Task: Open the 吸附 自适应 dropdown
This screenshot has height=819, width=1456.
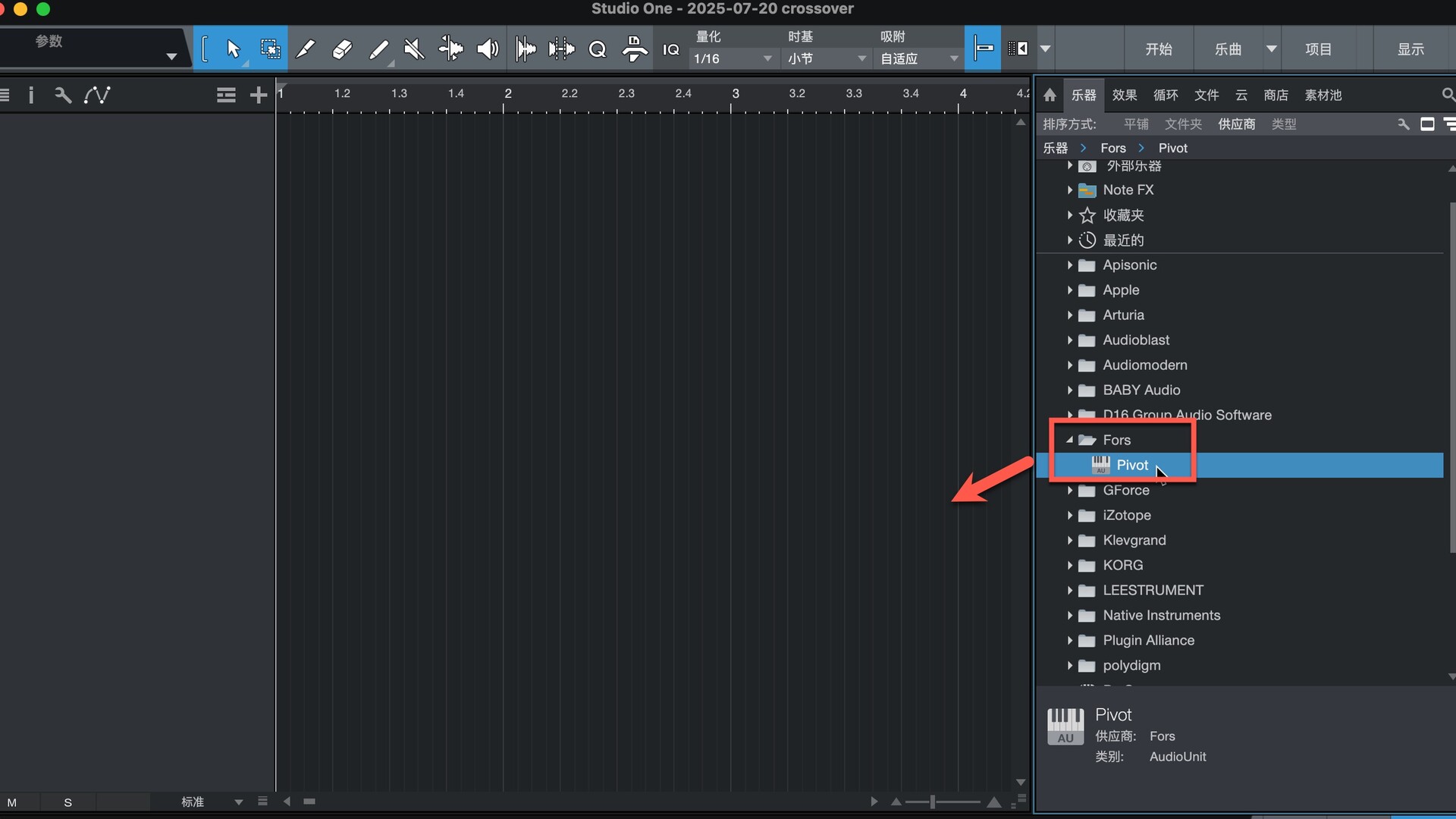Action: [919, 58]
